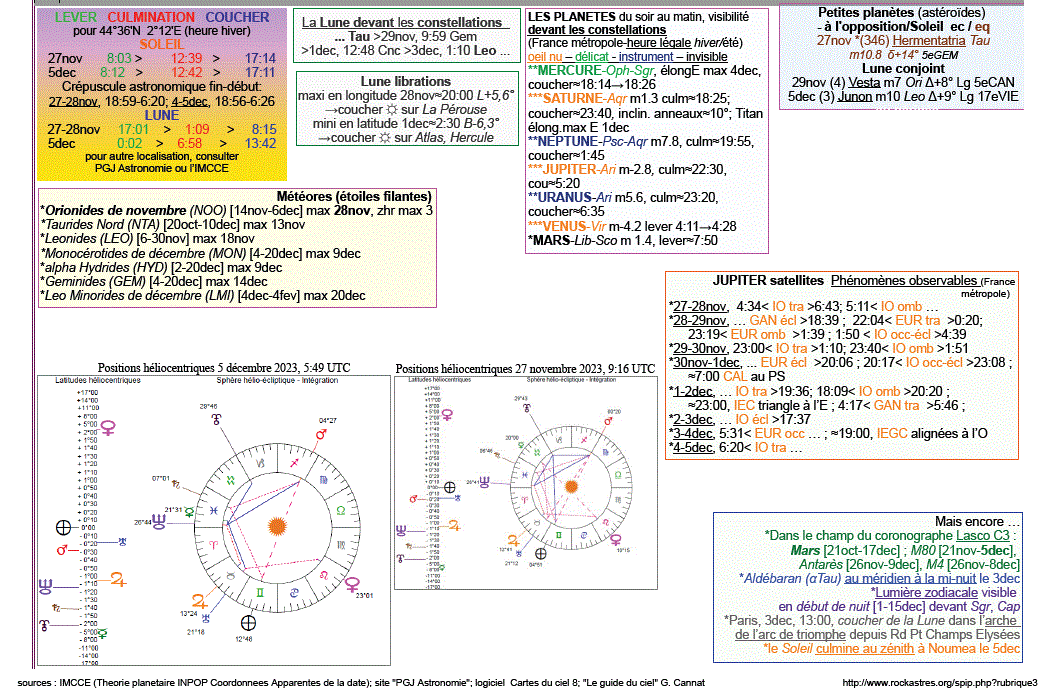Select Uranus symbol near 21°18 on 5 décembre wheel
The image size is (1062, 694).
[x=206, y=618]
